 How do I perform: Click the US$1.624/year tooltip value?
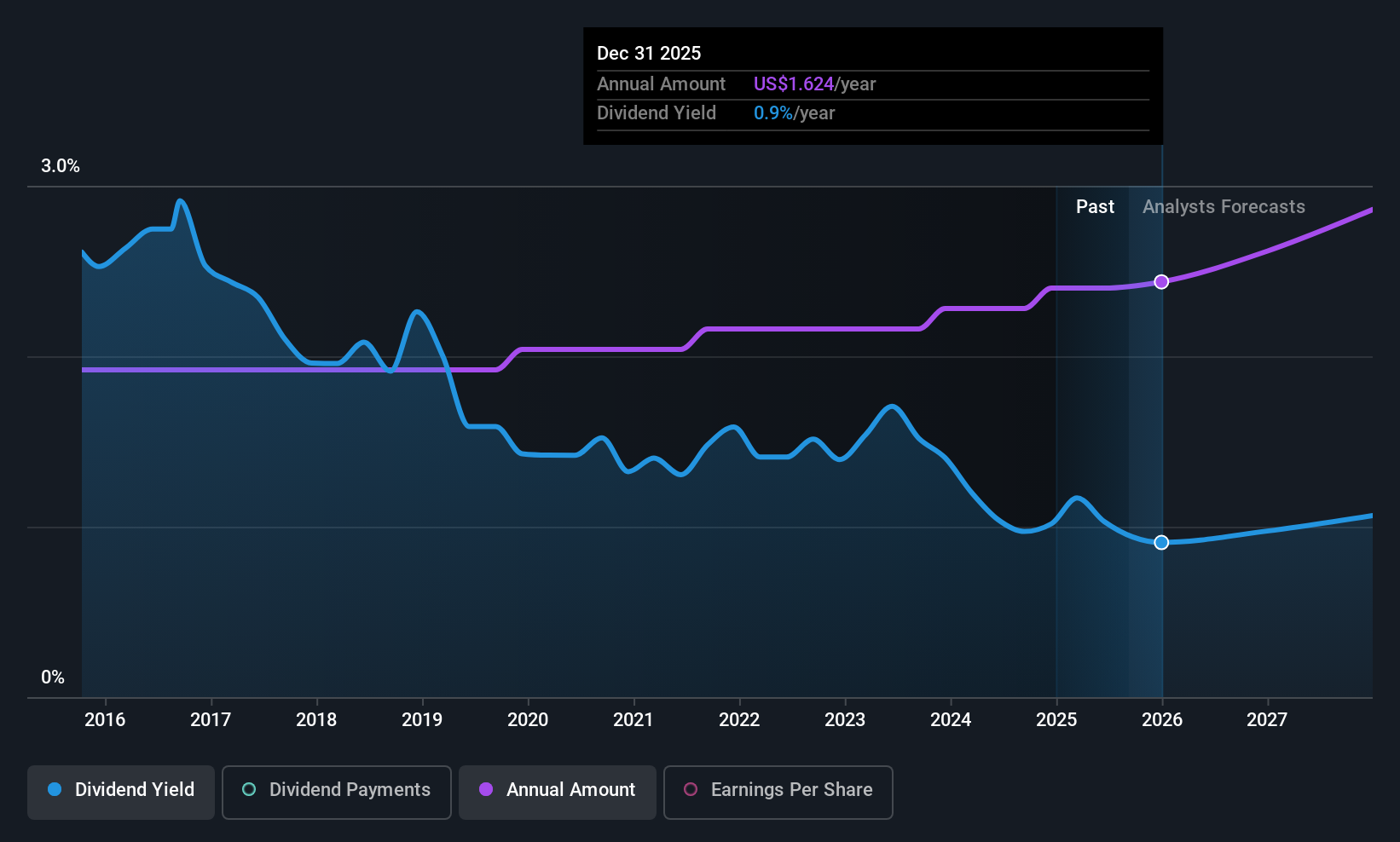coord(814,84)
